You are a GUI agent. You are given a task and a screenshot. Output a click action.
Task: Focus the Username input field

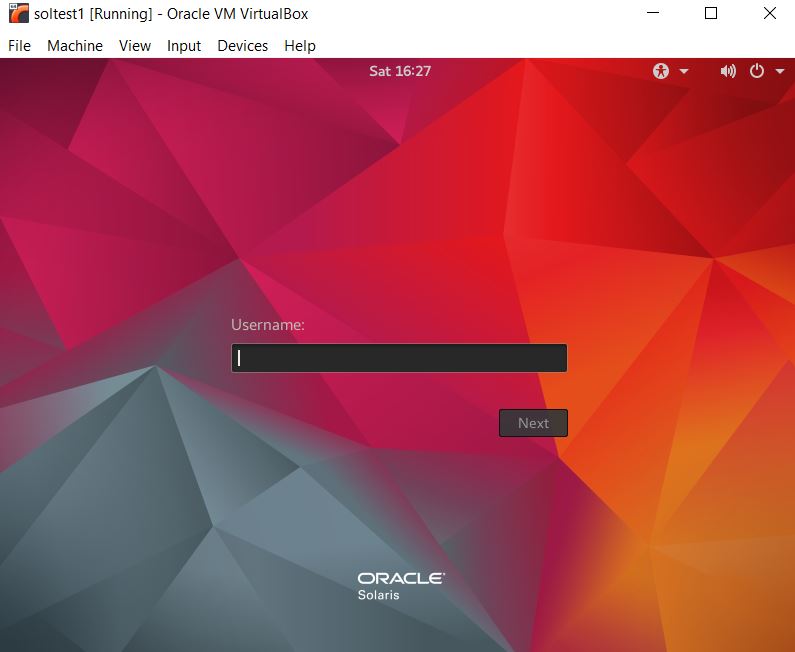[x=399, y=358]
